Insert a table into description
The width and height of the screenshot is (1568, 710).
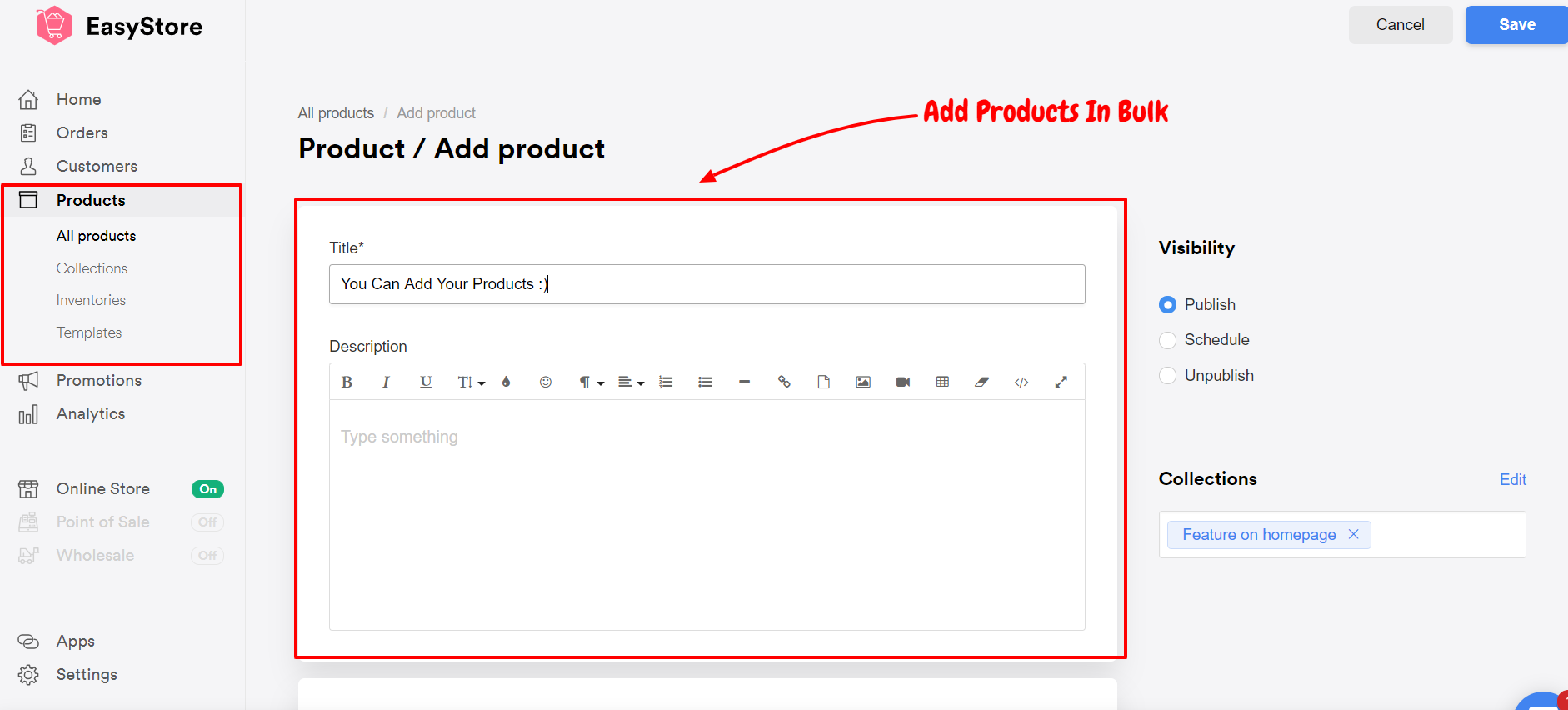point(942,382)
